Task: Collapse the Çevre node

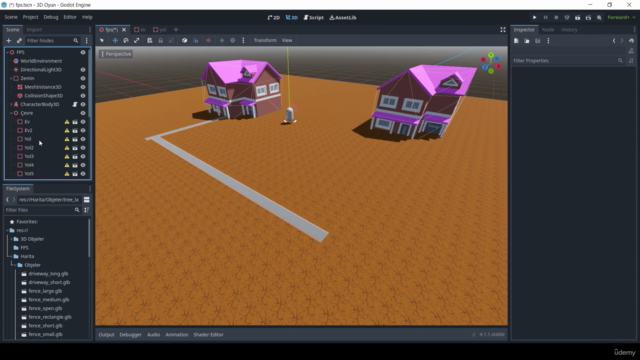Action: (x=11, y=113)
